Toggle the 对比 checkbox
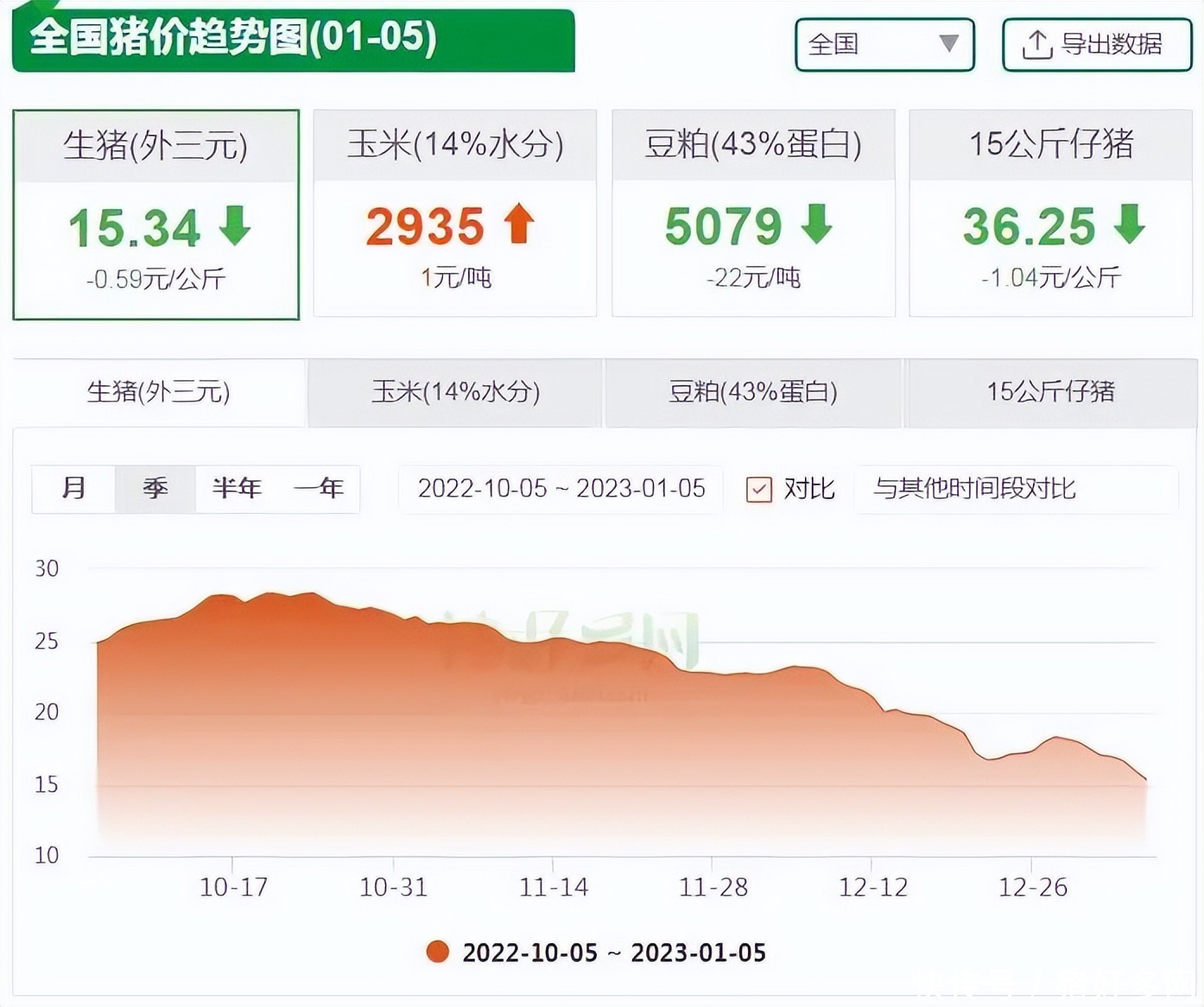The image size is (1204, 1007). tap(758, 490)
